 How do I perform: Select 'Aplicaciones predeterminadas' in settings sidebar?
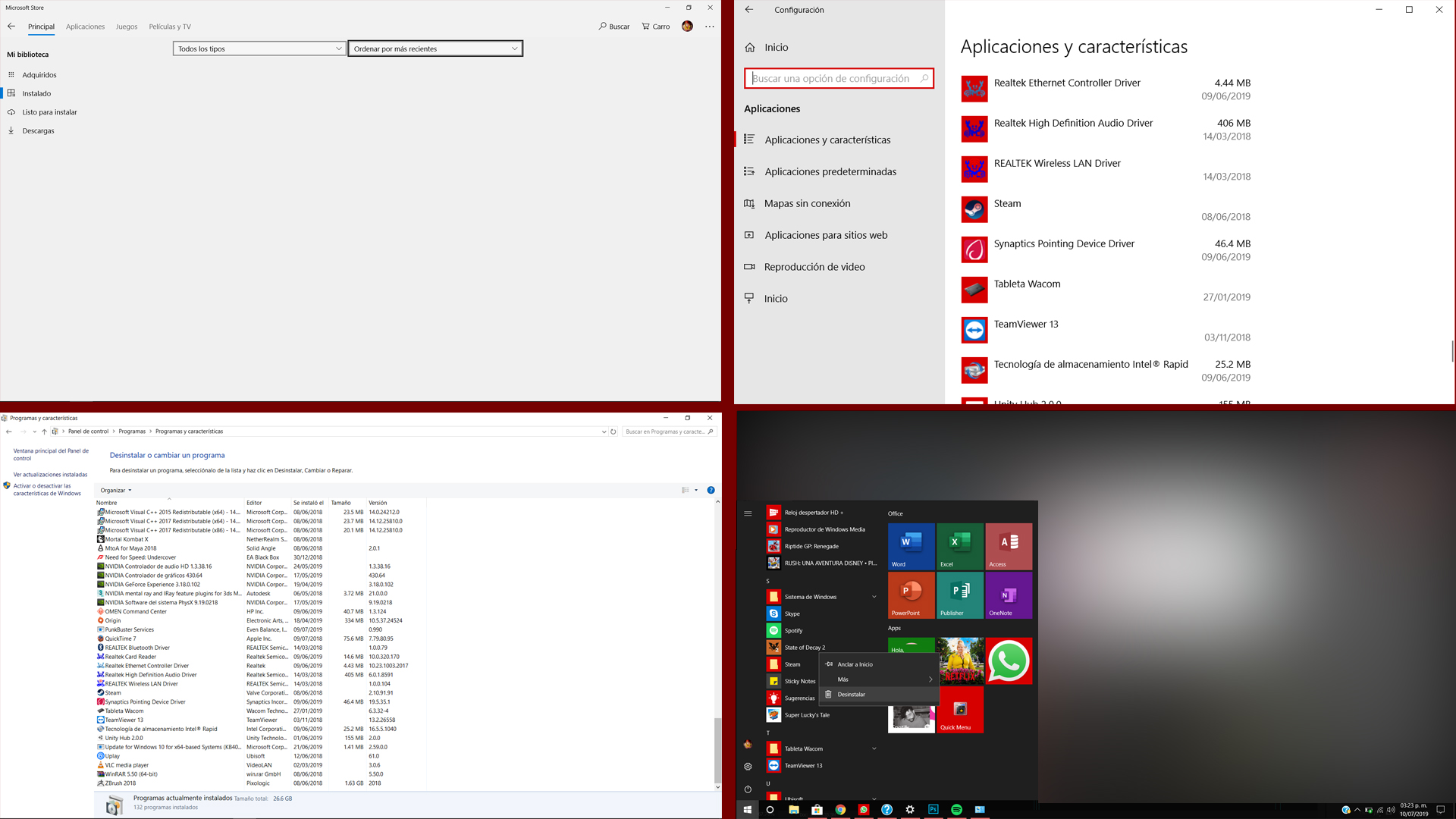[x=830, y=172]
